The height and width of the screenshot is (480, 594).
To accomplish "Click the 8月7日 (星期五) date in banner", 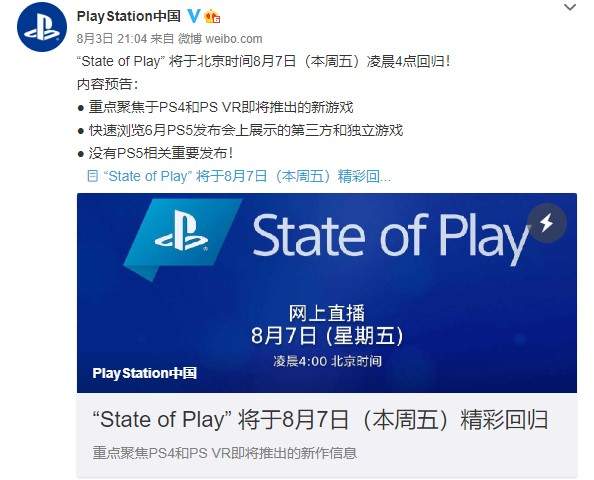I will point(327,335).
